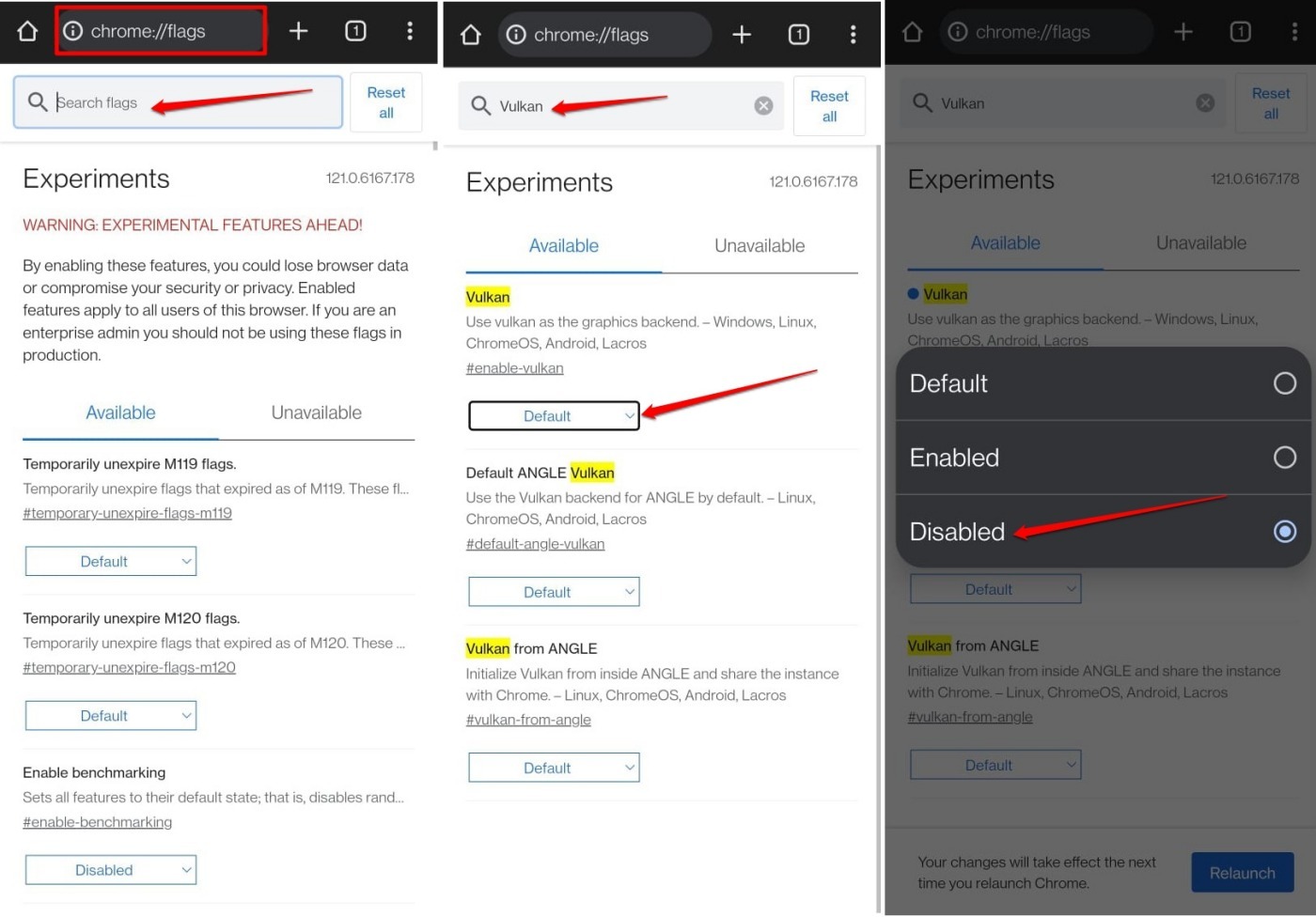Click Relaunch button in right screenshot
Viewport: 1316px width, 917px height.
(x=1243, y=873)
